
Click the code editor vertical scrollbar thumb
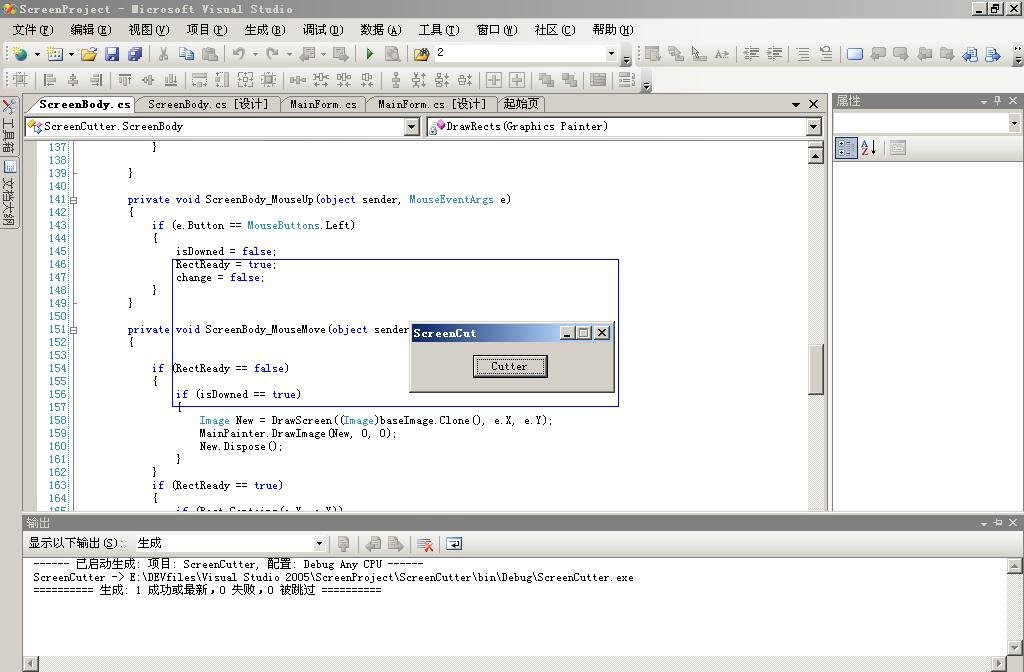point(815,370)
